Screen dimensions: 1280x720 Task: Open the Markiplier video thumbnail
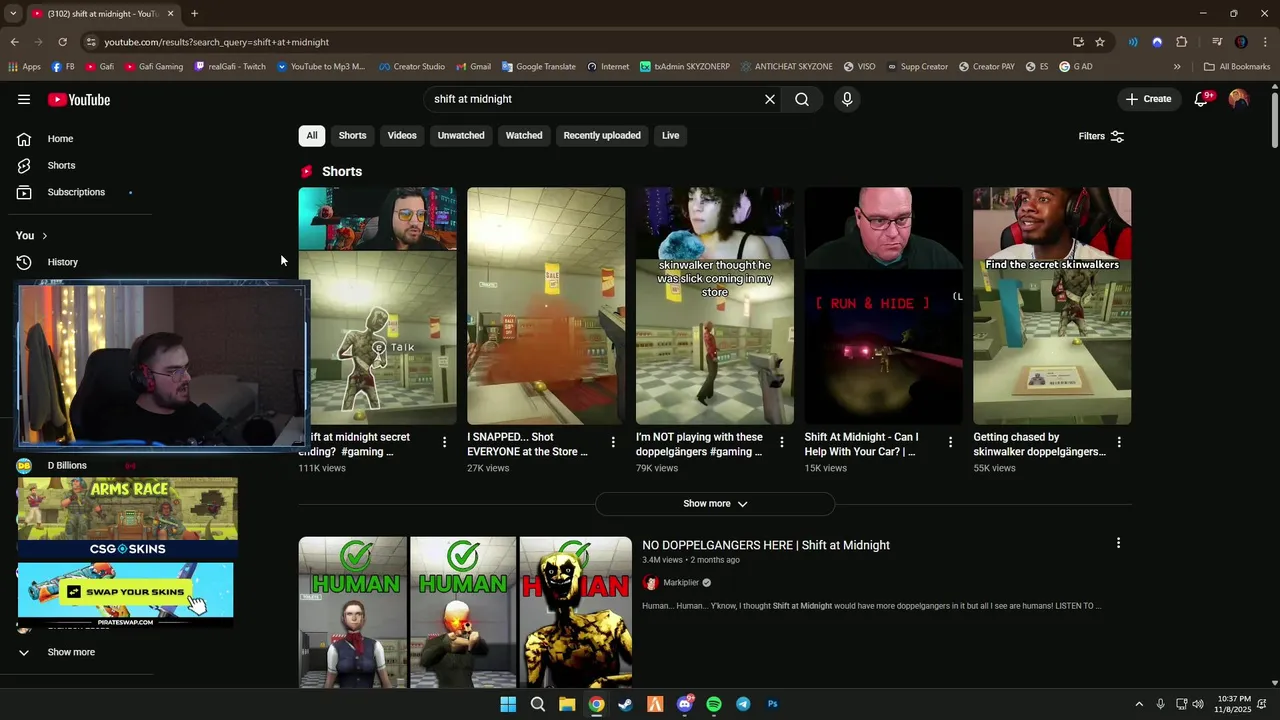click(465, 611)
